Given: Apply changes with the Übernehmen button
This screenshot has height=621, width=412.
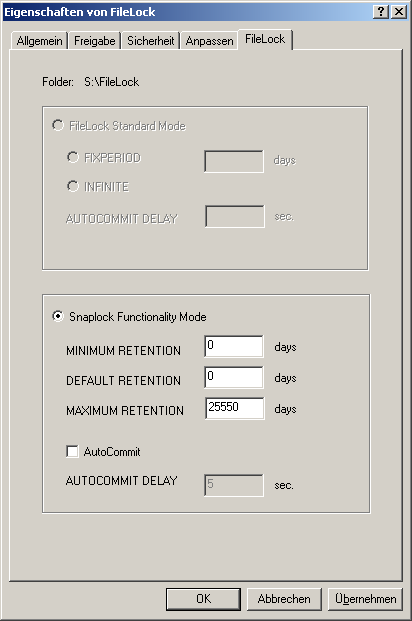Looking at the screenshot, I should click(365, 599).
